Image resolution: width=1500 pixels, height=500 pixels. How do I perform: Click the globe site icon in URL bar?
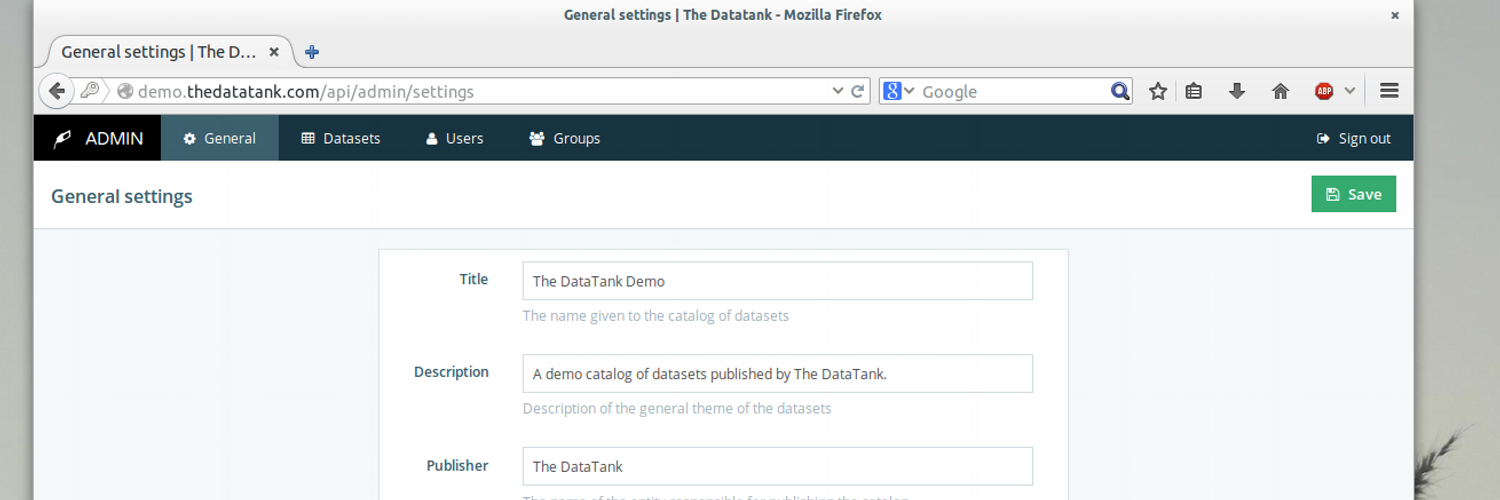coord(125,91)
